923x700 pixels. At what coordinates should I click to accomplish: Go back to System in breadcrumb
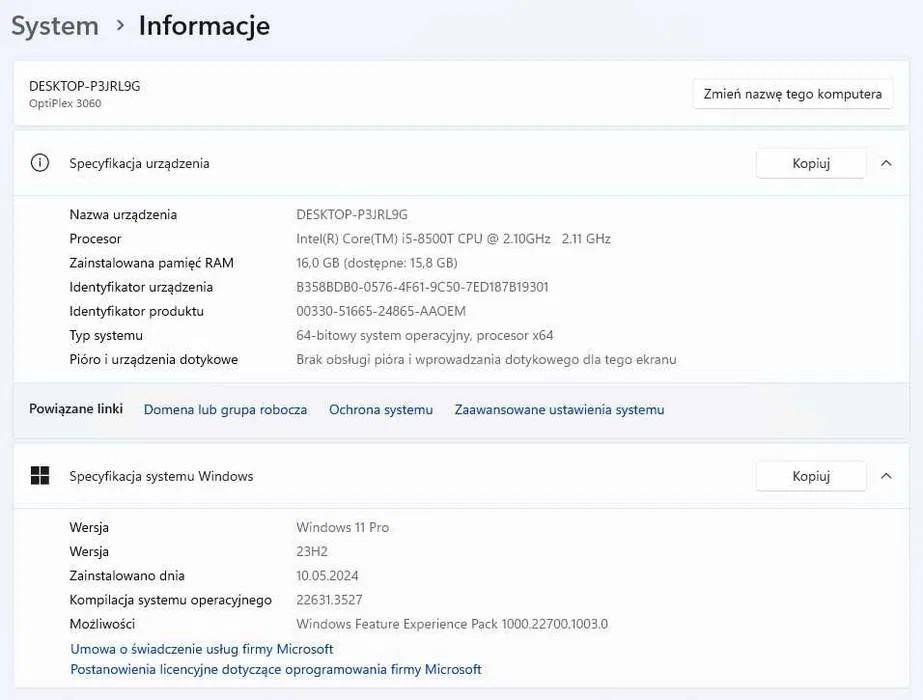[x=55, y=26]
